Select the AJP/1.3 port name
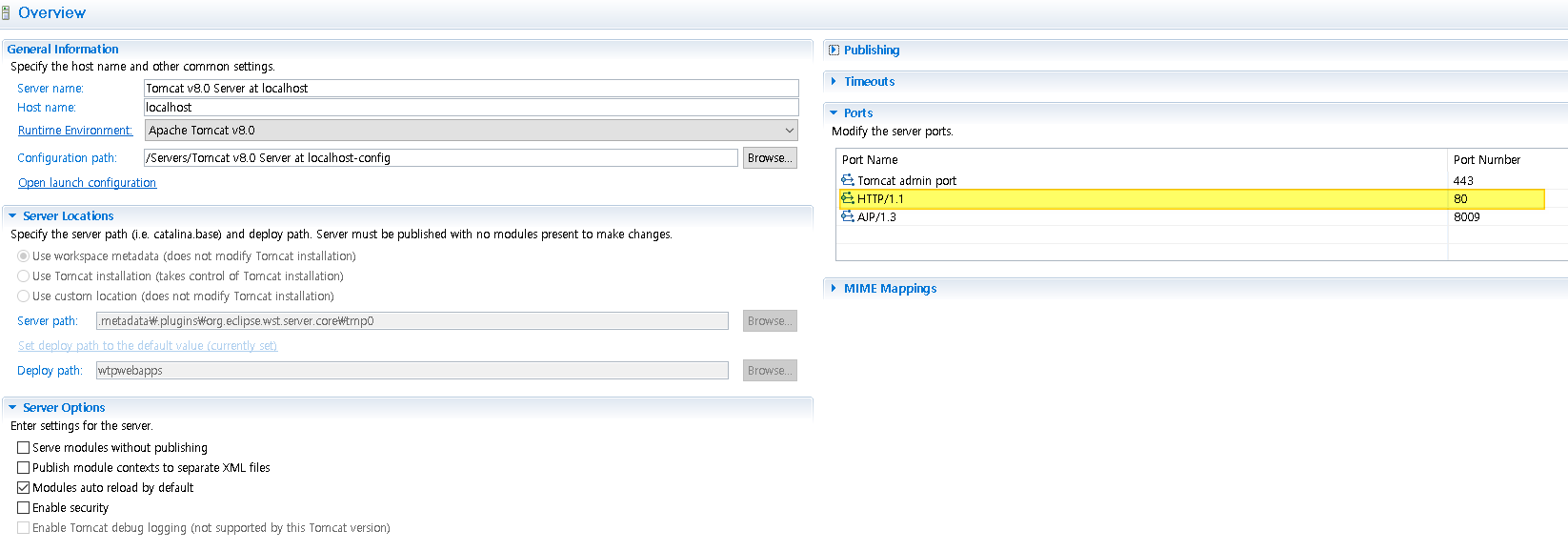The image size is (1568, 551). click(x=876, y=216)
